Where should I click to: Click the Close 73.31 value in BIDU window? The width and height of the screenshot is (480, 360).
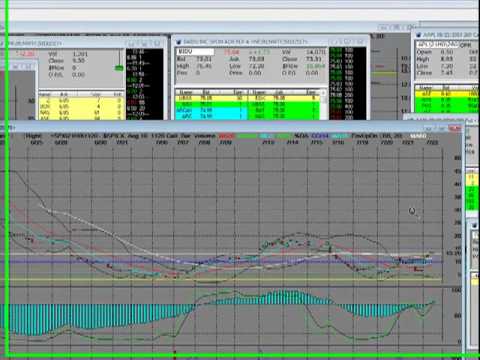(x=313, y=59)
